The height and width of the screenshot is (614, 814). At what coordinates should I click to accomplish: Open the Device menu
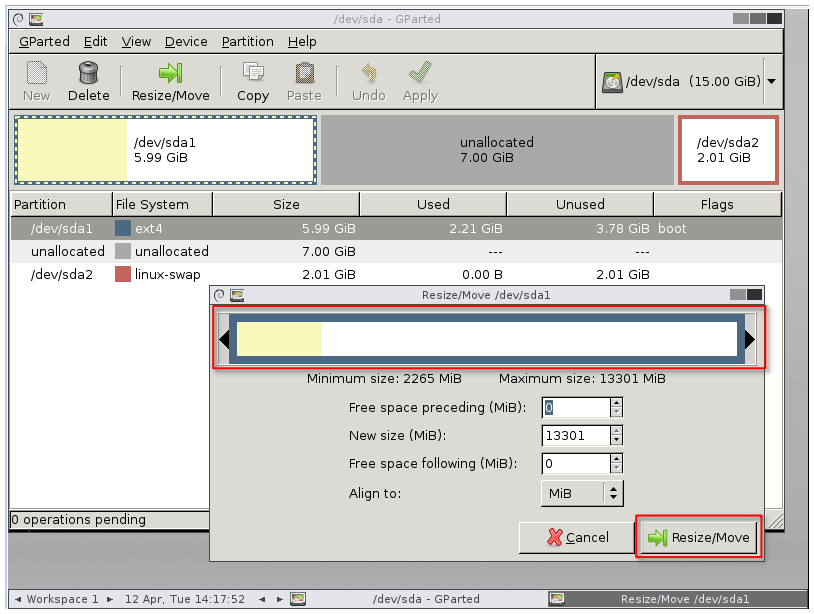(x=186, y=42)
